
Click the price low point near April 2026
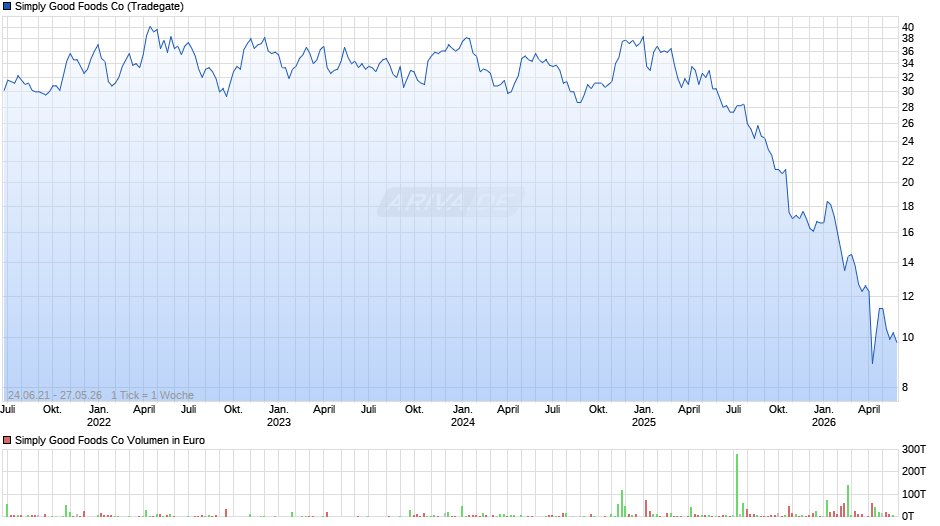tap(872, 363)
